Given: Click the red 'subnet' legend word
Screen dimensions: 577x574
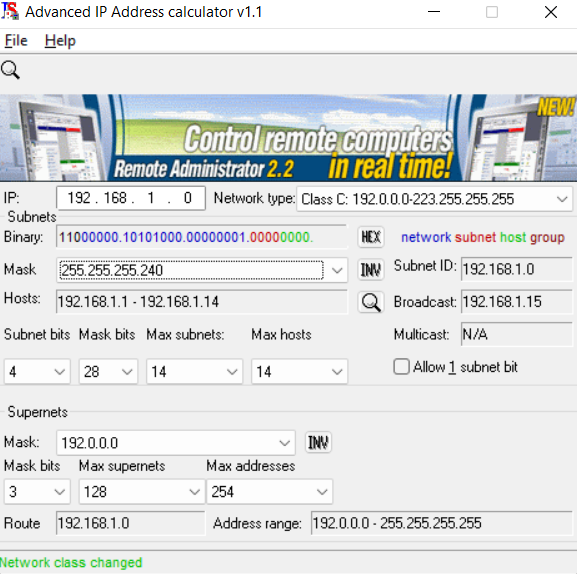Looking at the screenshot, I should click(475, 237).
